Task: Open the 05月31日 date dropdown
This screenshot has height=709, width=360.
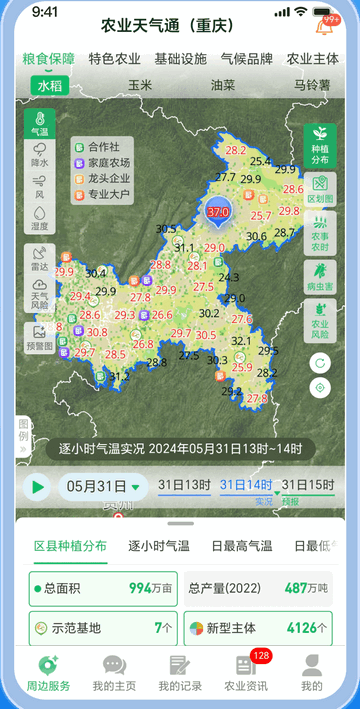Action: [103, 487]
